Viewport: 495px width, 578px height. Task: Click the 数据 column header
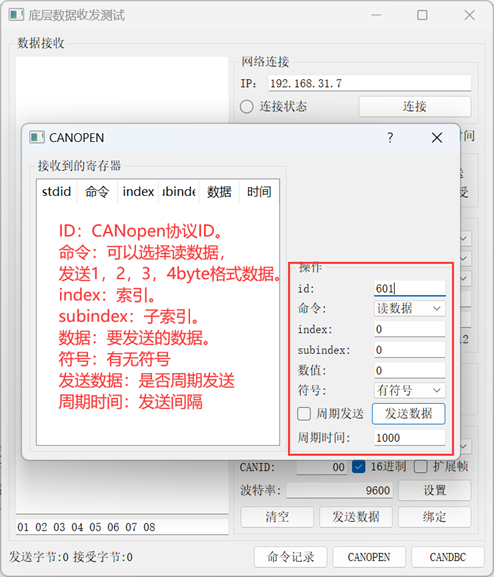[x=219, y=192]
